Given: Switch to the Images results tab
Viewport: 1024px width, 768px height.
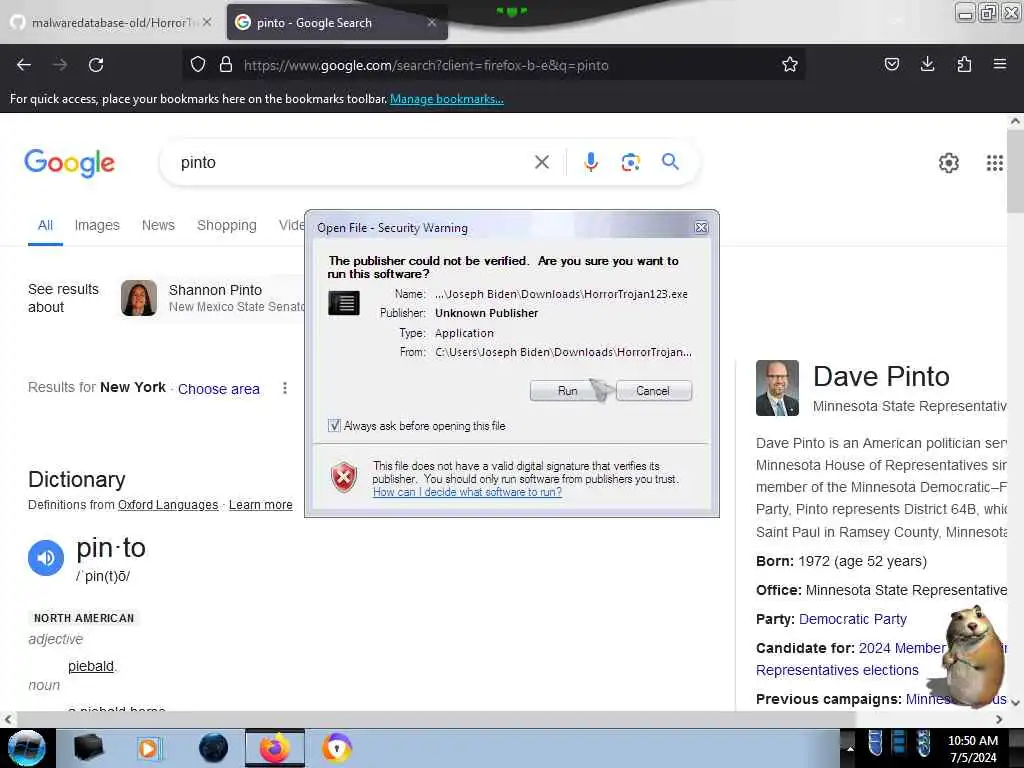Looking at the screenshot, I should [97, 225].
